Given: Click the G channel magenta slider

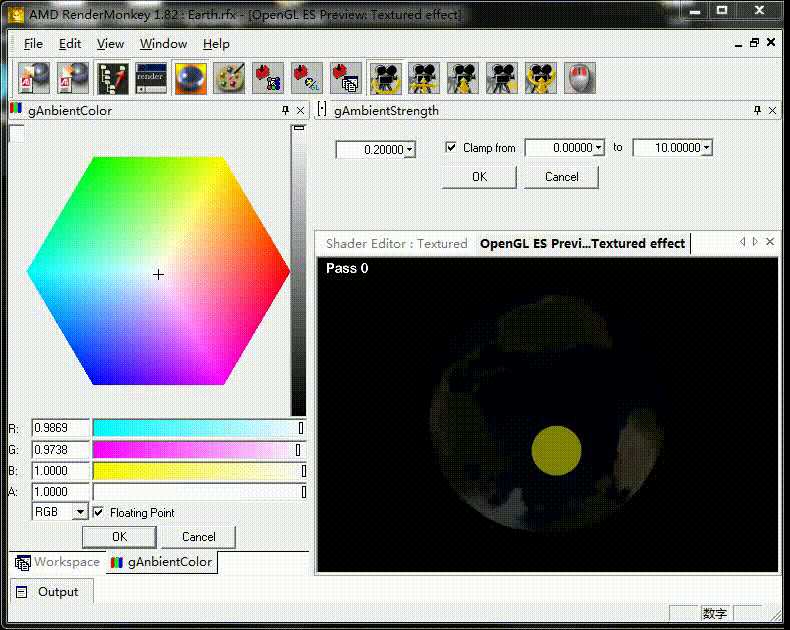Looking at the screenshot, I should click(x=200, y=450).
